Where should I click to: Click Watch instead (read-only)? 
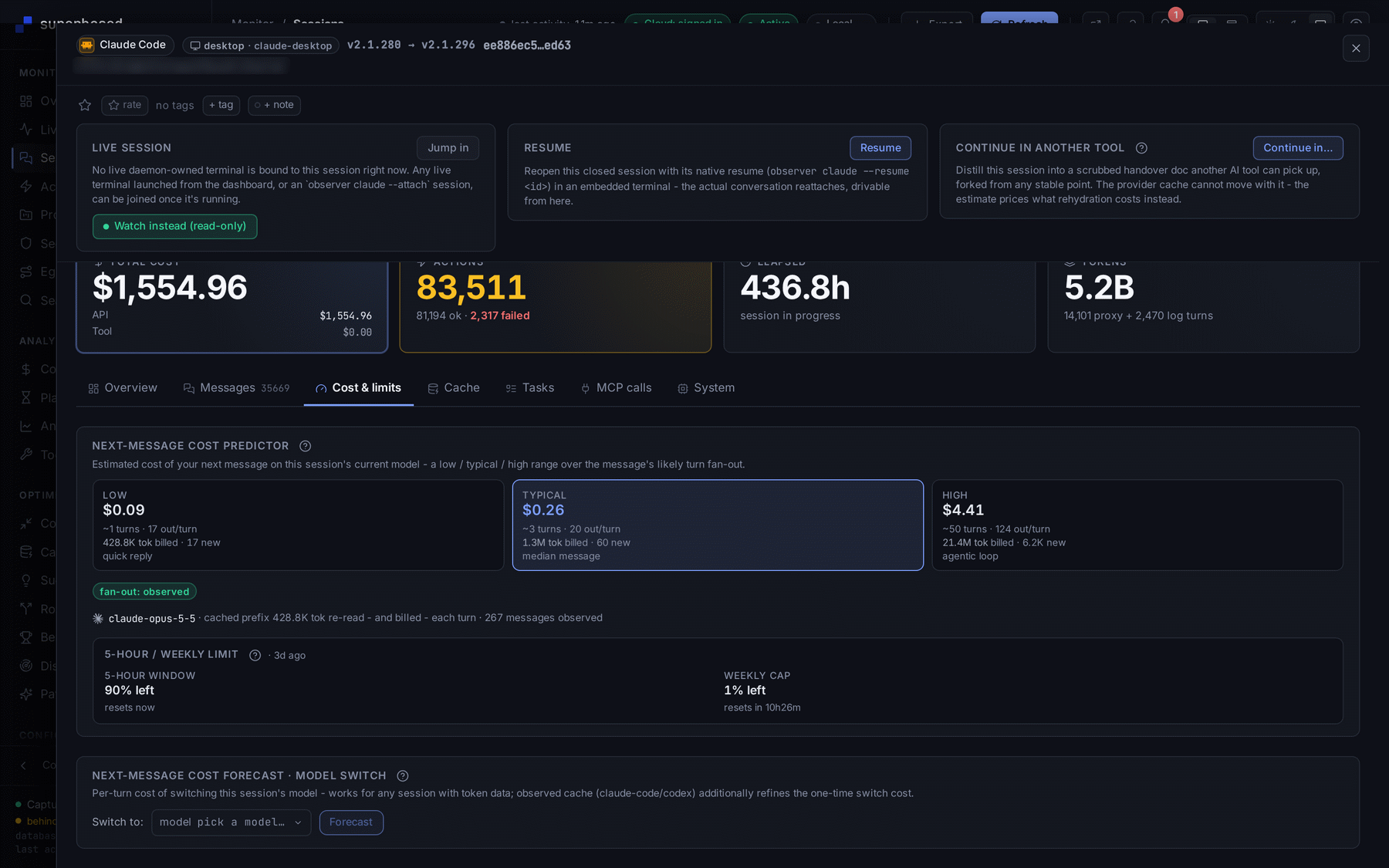point(175,226)
